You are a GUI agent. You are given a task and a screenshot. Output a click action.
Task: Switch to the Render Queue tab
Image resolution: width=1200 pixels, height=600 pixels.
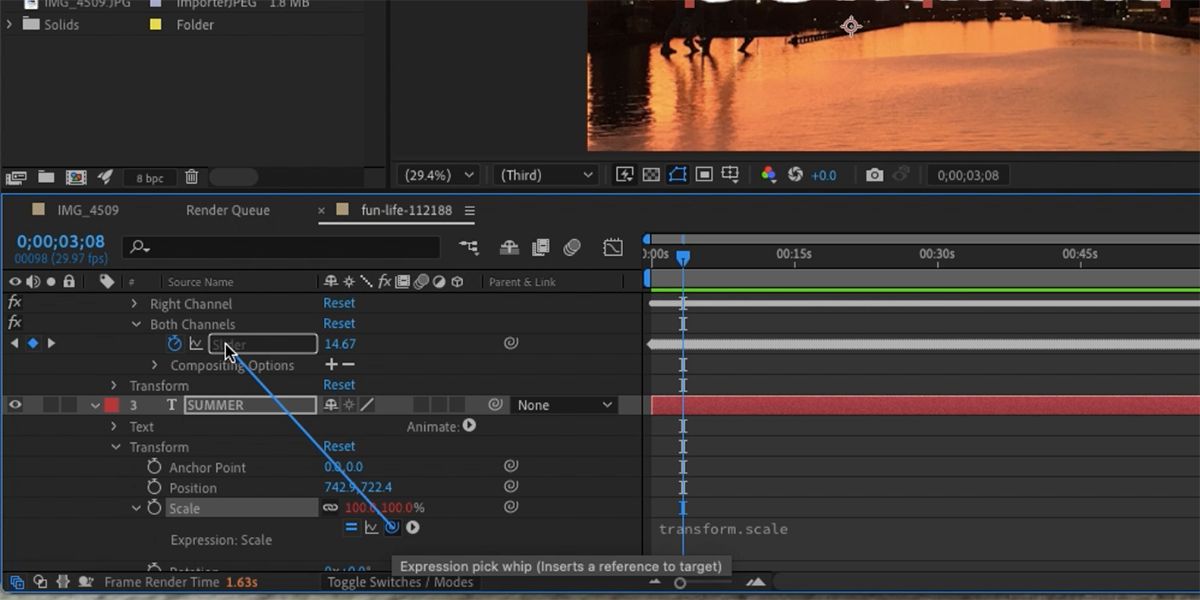pyautogui.click(x=226, y=210)
